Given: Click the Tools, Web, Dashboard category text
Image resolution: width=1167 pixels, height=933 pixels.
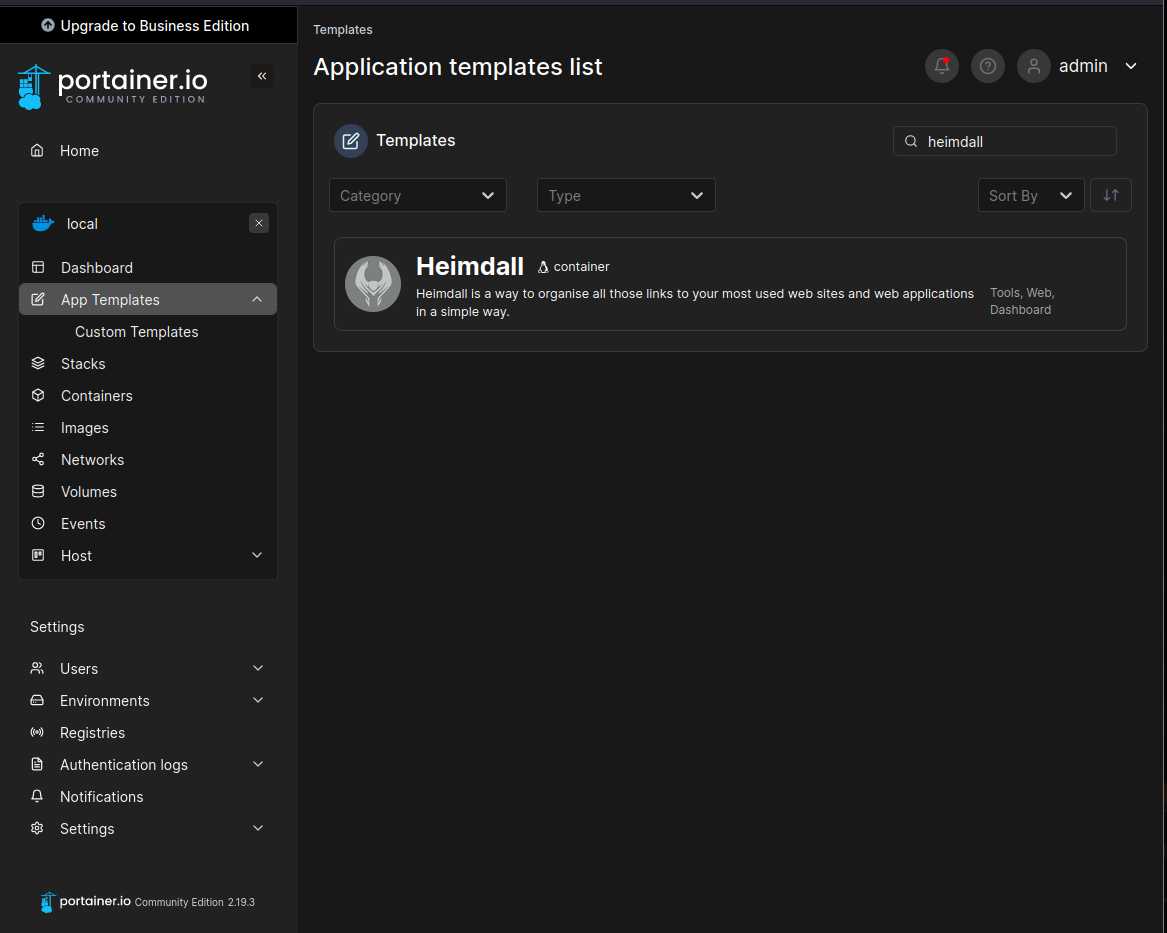Looking at the screenshot, I should (1022, 301).
